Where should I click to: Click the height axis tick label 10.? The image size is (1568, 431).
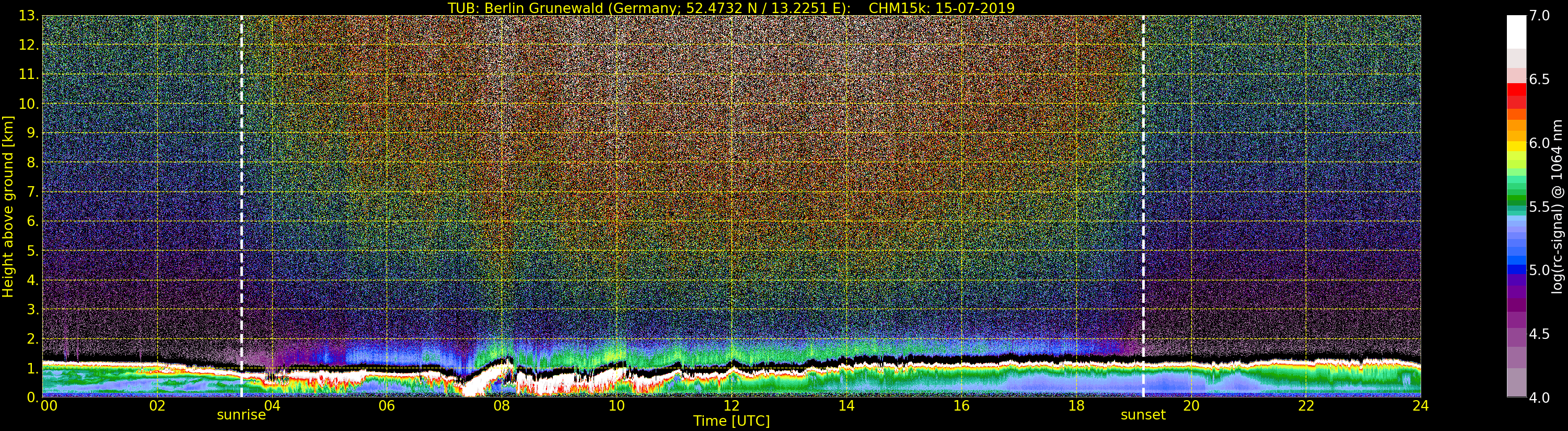(x=29, y=104)
